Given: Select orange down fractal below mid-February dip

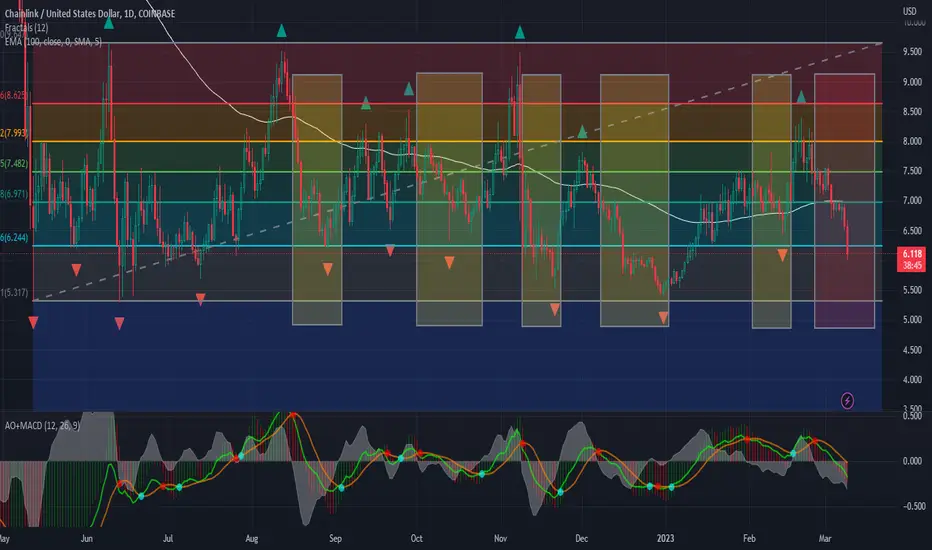Looking at the screenshot, I should [x=782, y=255].
